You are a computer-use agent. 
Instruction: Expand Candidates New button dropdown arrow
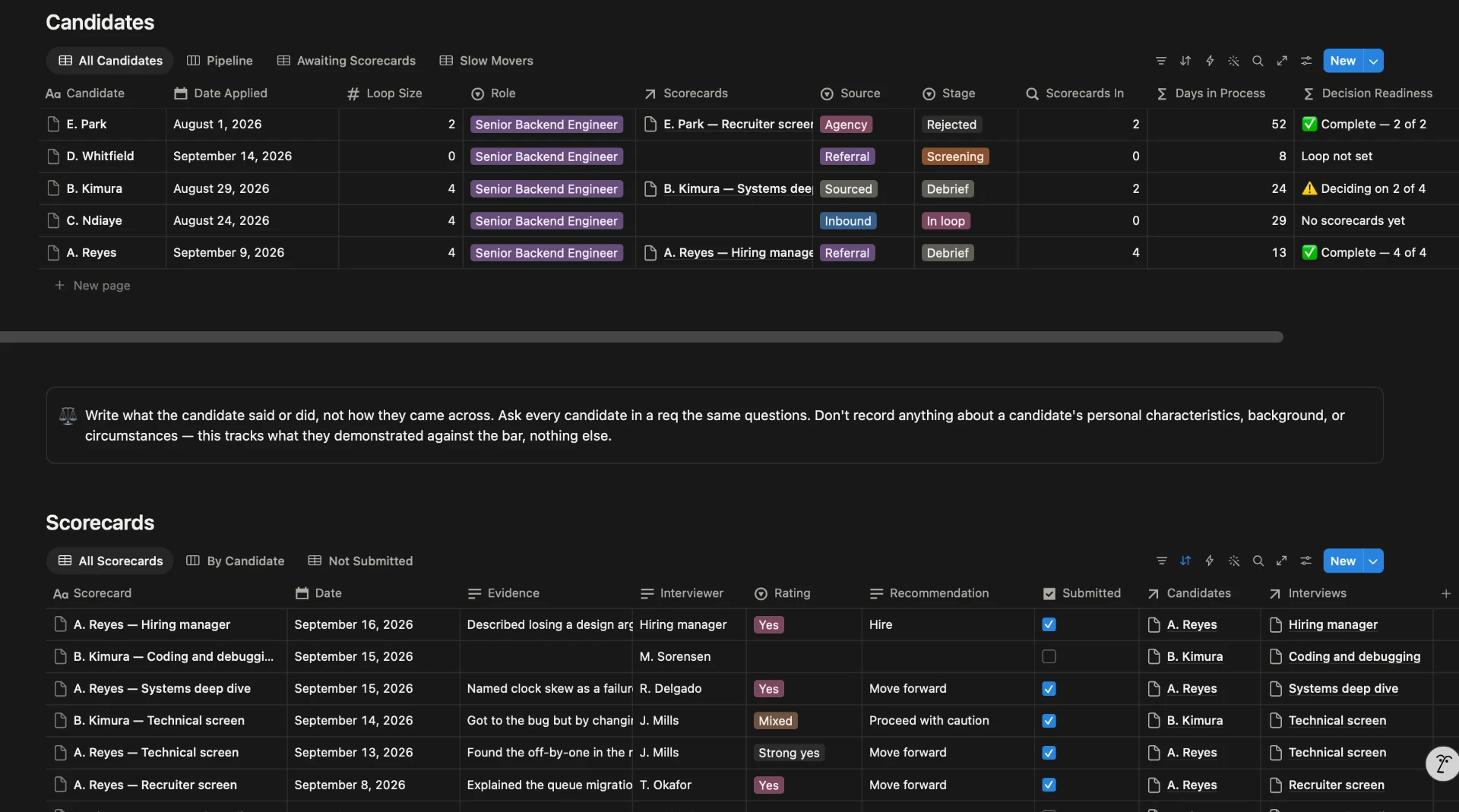coord(1373,61)
